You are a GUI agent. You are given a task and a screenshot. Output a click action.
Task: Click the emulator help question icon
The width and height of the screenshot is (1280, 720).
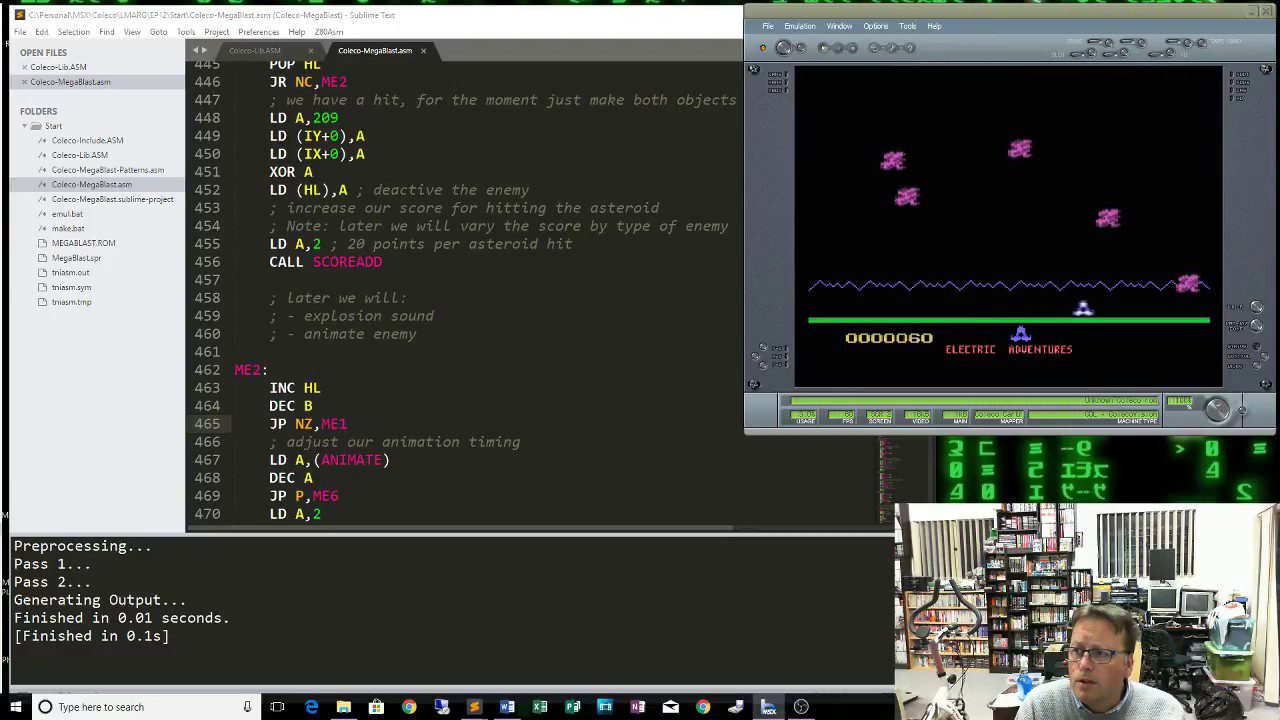910,48
